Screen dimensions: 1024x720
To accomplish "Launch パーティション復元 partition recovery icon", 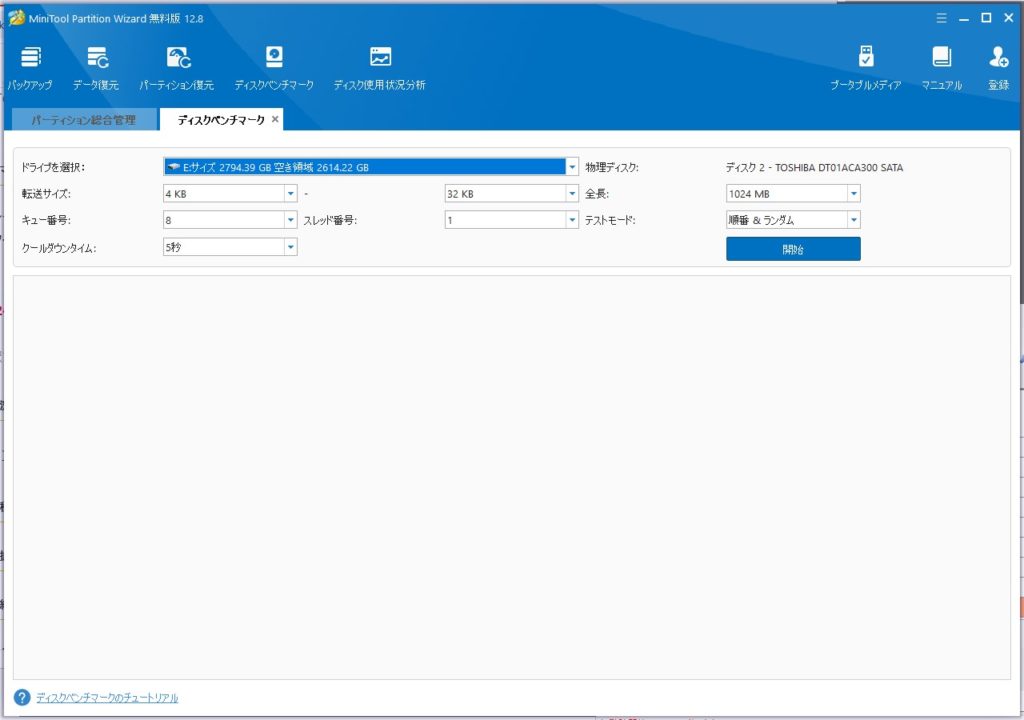I will 177,57.
